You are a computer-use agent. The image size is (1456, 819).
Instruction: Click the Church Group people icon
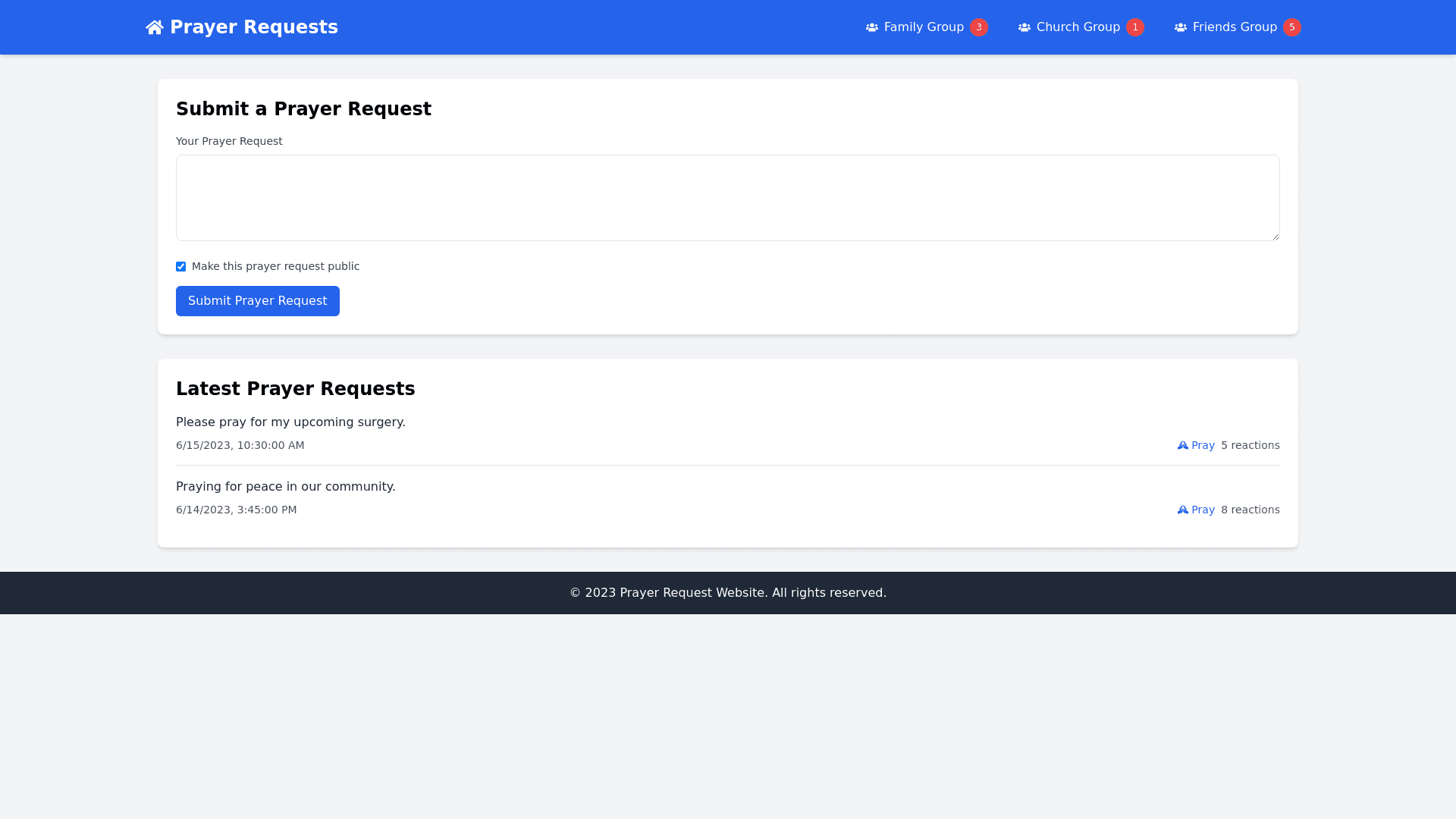[x=1025, y=27]
